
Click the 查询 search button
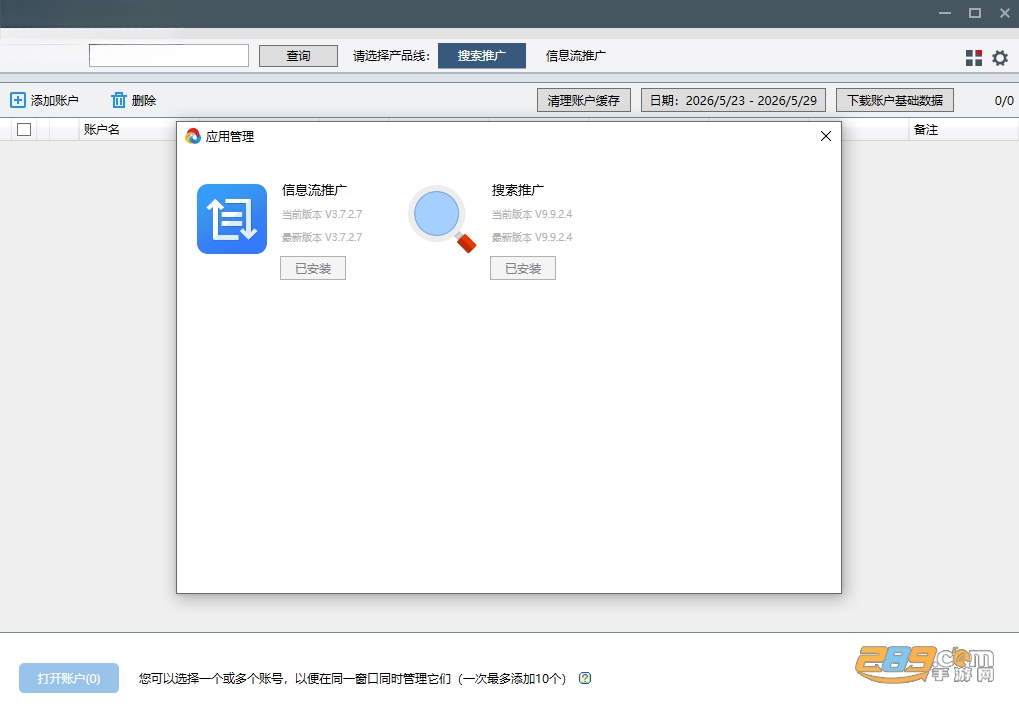click(298, 56)
